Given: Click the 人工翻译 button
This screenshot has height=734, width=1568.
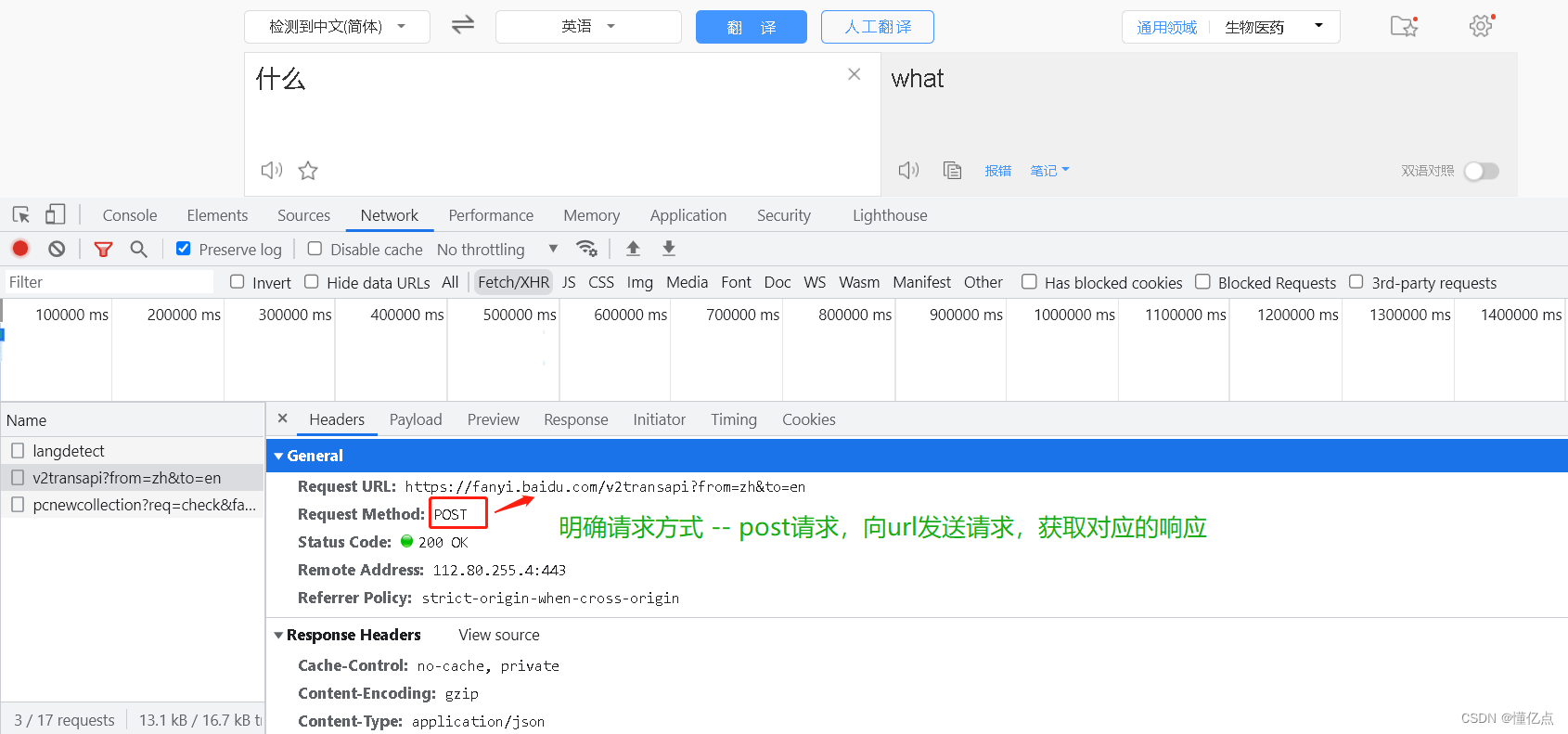Looking at the screenshot, I should [x=878, y=27].
